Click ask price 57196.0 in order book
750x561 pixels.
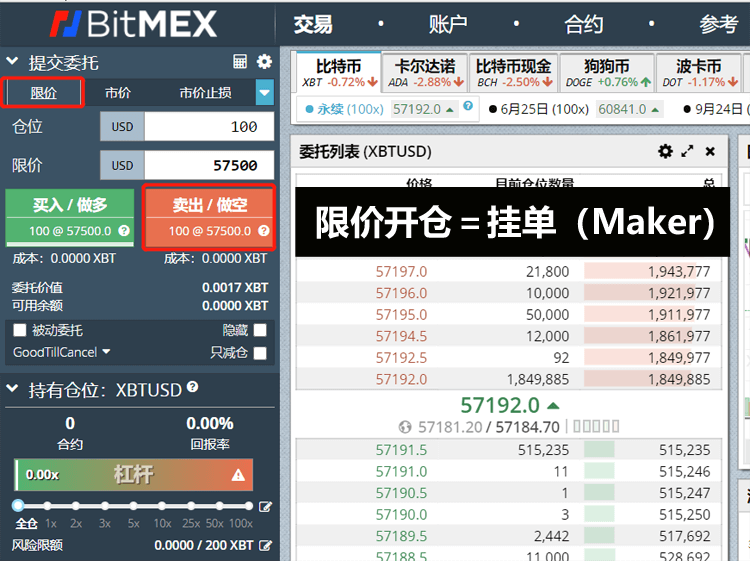click(401, 293)
